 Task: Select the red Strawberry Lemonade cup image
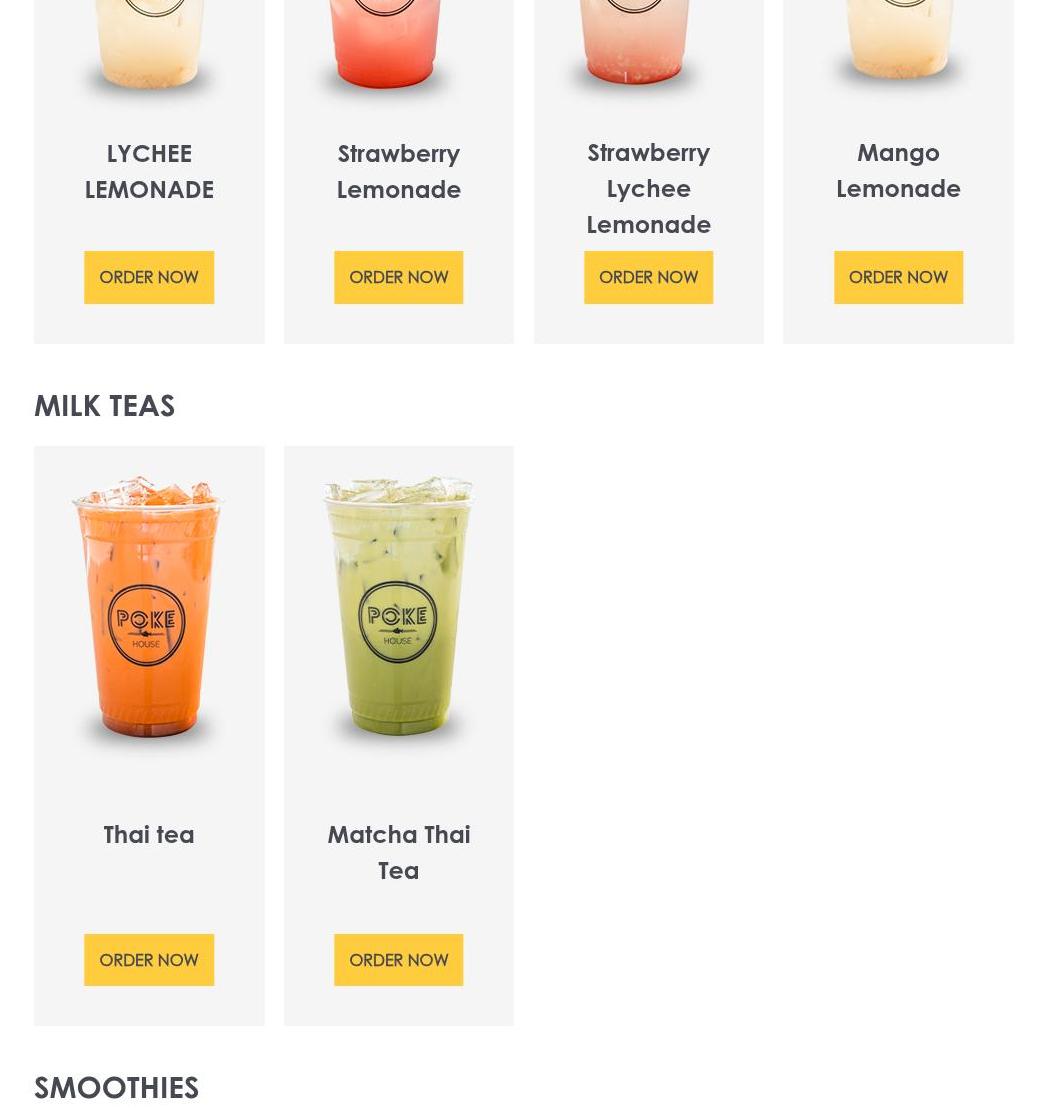385,43
